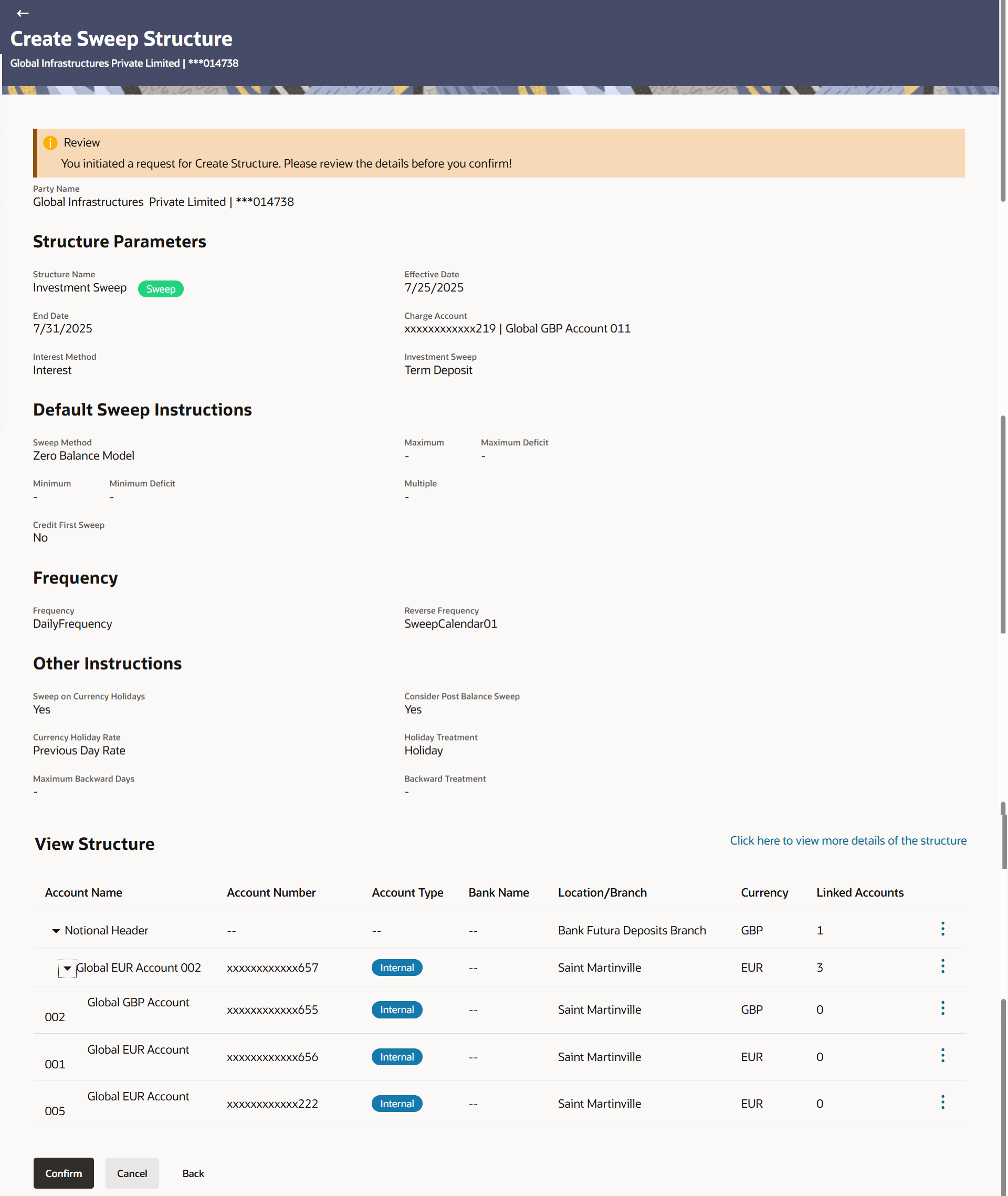Open kebab menu for Notional Header row

pos(942,929)
